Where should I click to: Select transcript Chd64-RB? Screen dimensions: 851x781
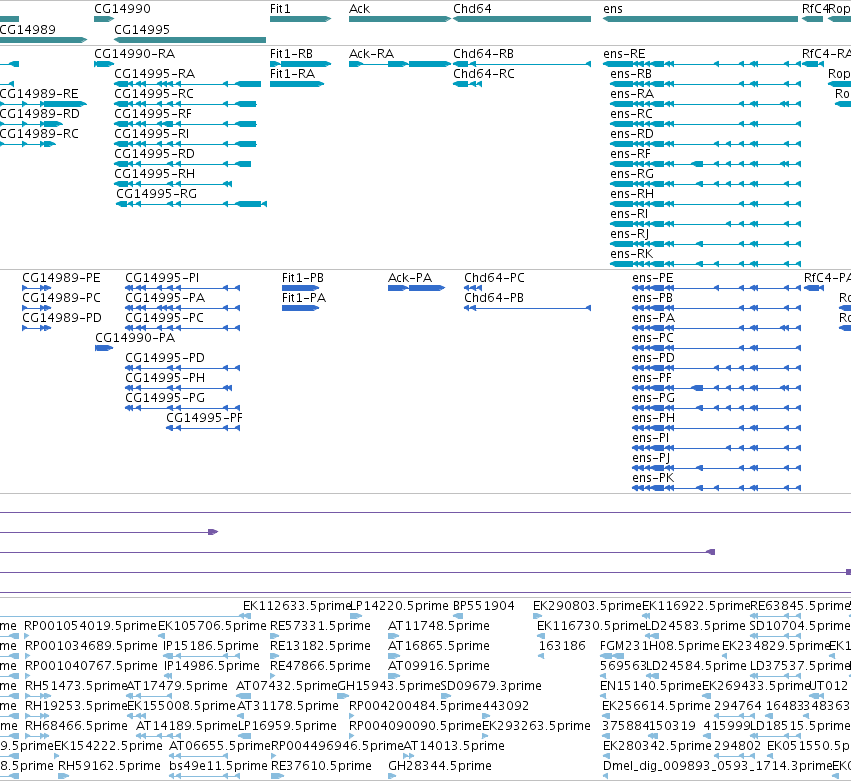click(484, 54)
